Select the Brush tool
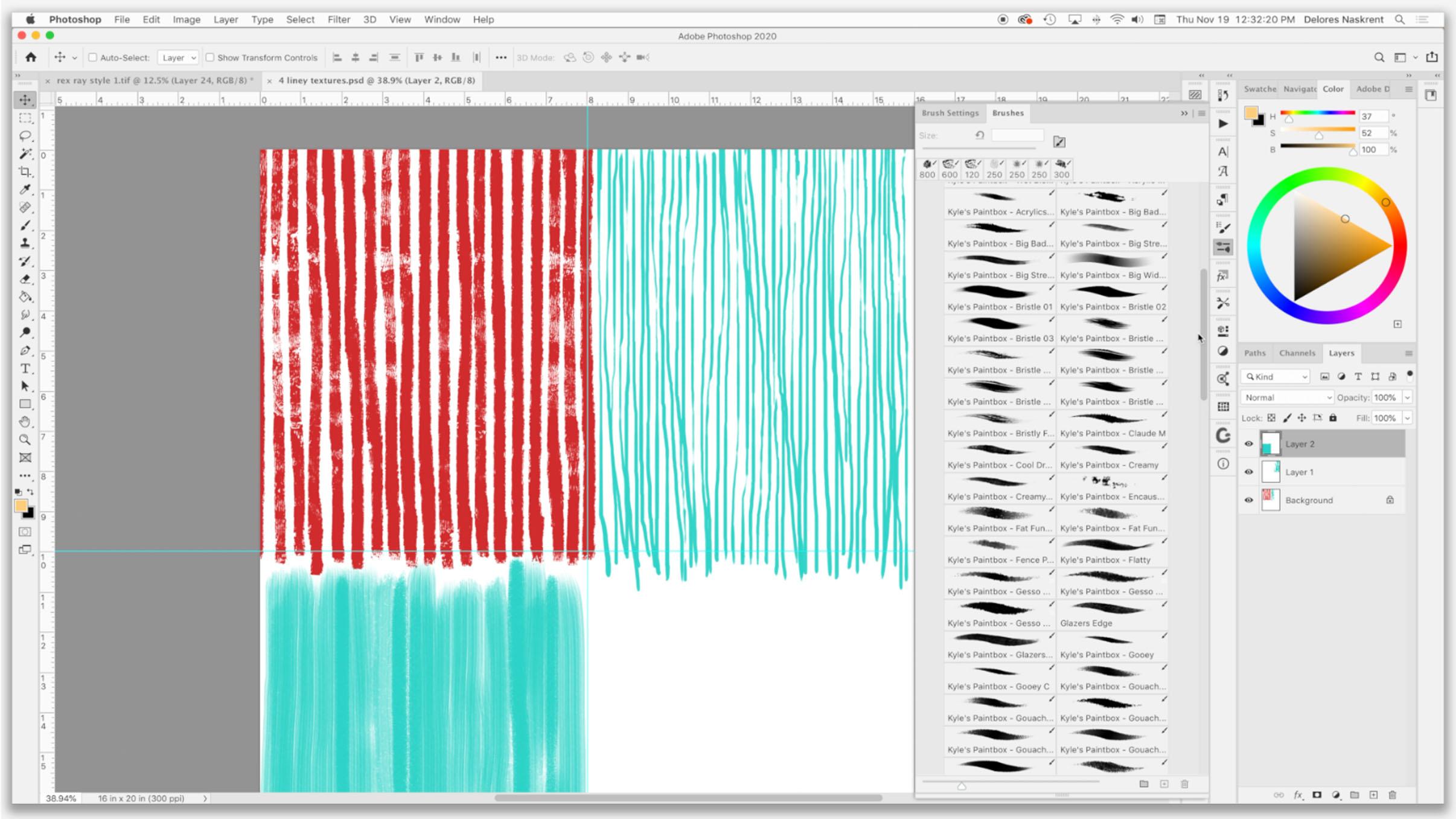Viewport: 1456px width, 819px height. 25,225
